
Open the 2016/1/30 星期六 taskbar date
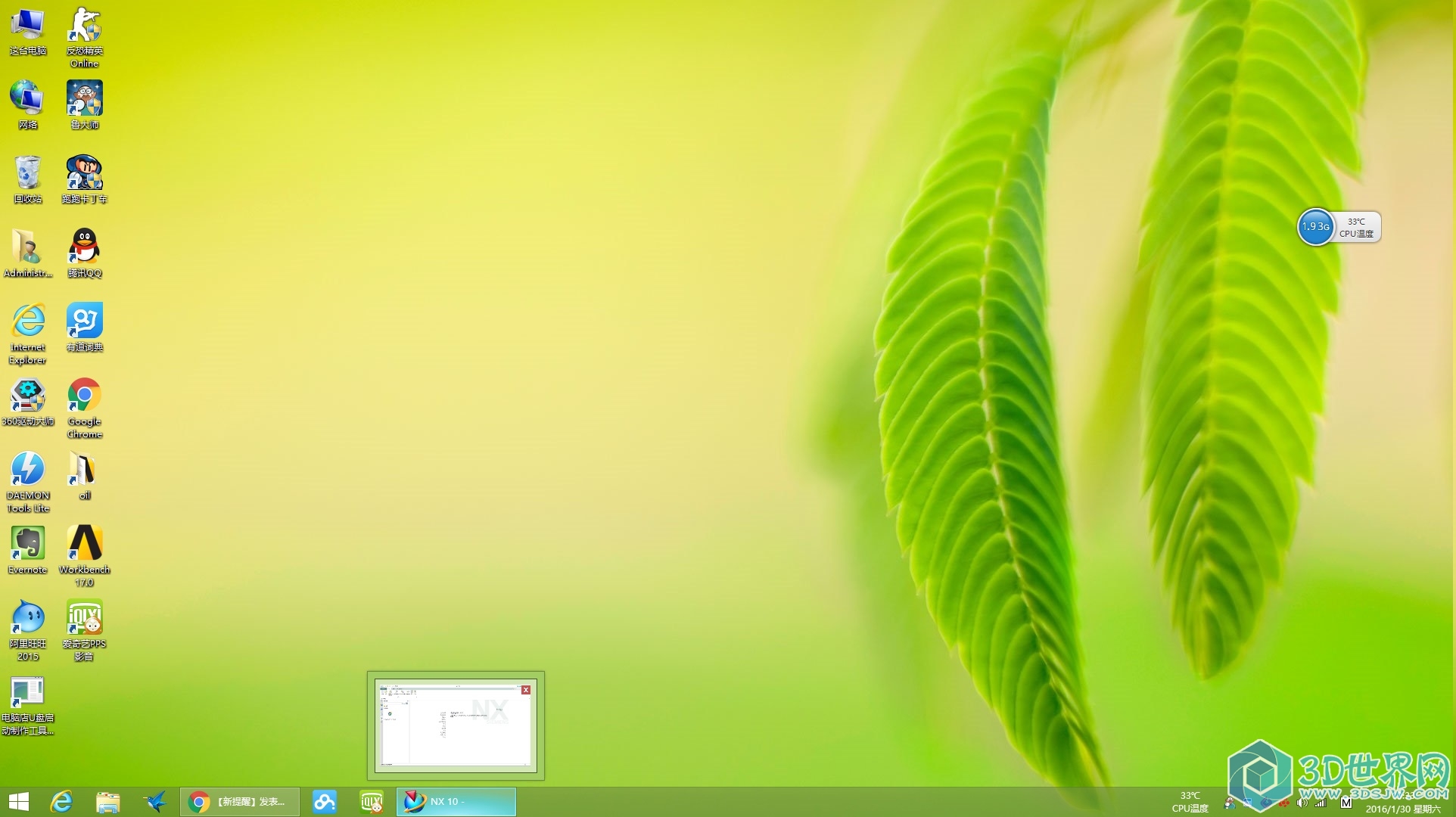click(x=1403, y=809)
